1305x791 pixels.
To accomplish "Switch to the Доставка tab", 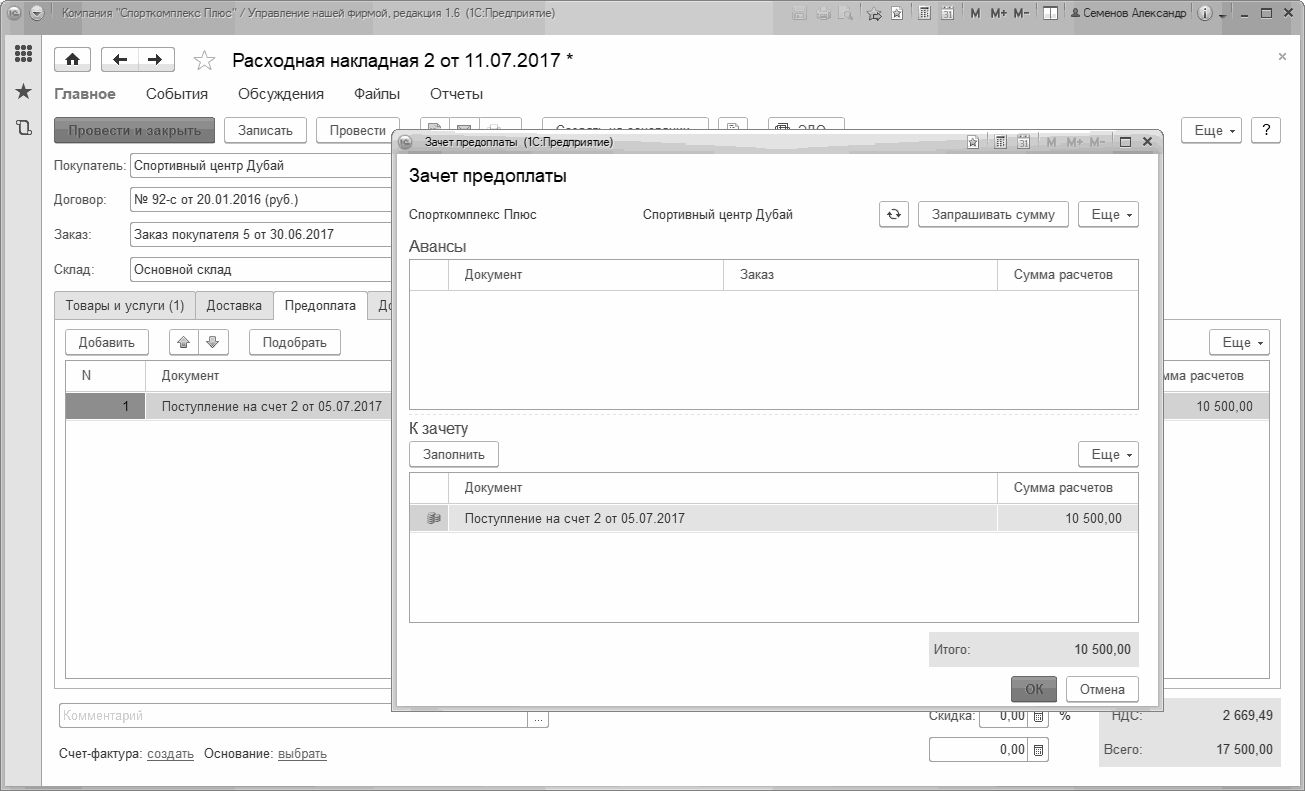I will (x=234, y=306).
